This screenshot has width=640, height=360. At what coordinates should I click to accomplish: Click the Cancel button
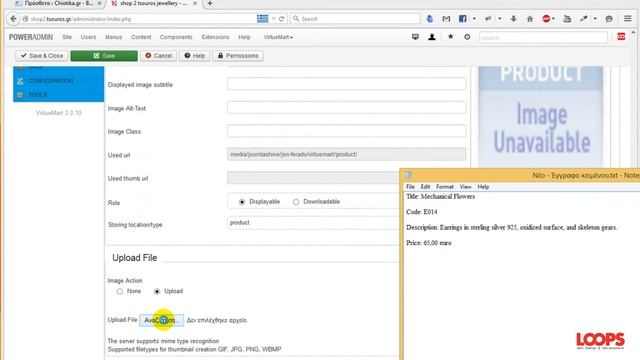click(158, 56)
